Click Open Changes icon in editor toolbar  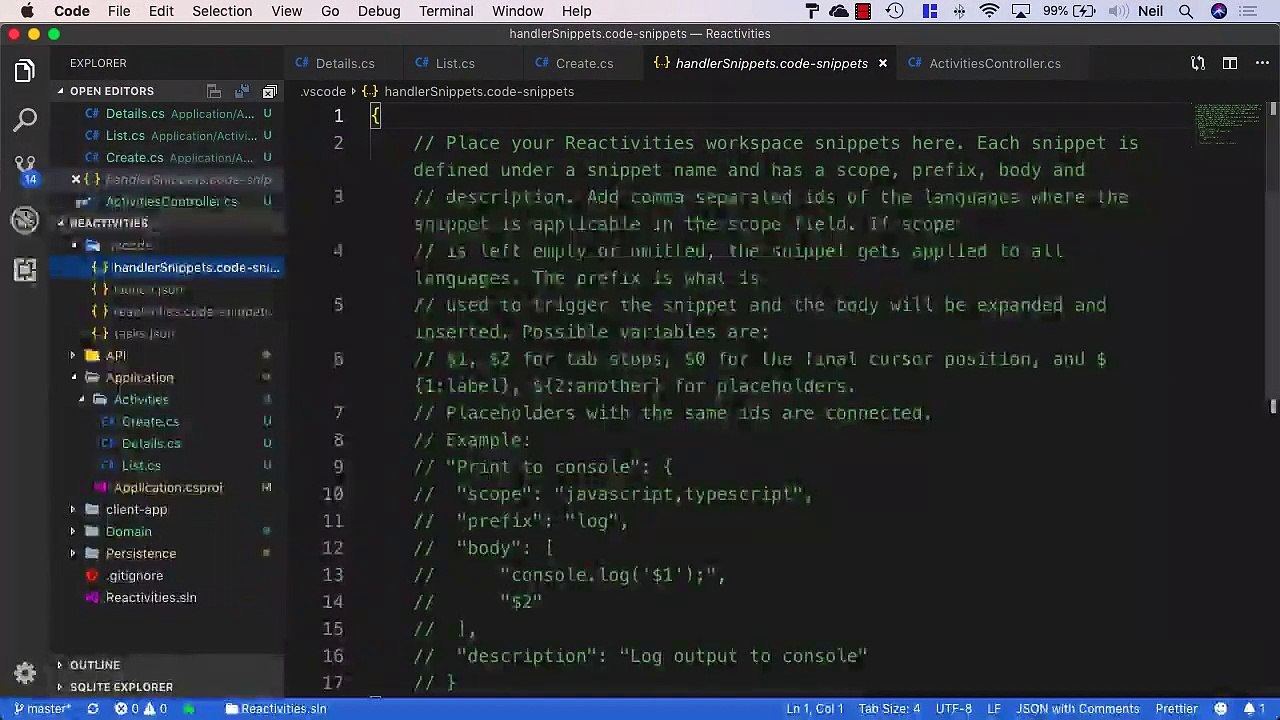(1198, 63)
